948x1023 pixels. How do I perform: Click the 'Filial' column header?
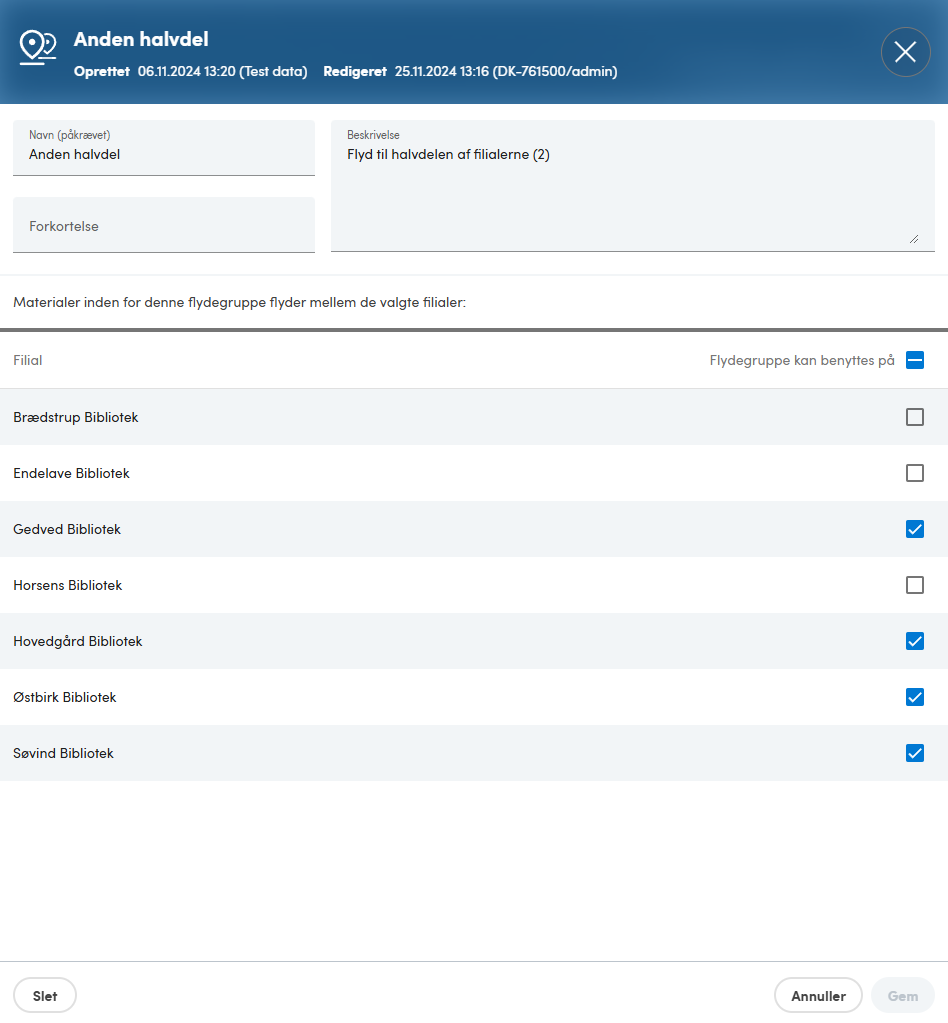click(27, 360)
